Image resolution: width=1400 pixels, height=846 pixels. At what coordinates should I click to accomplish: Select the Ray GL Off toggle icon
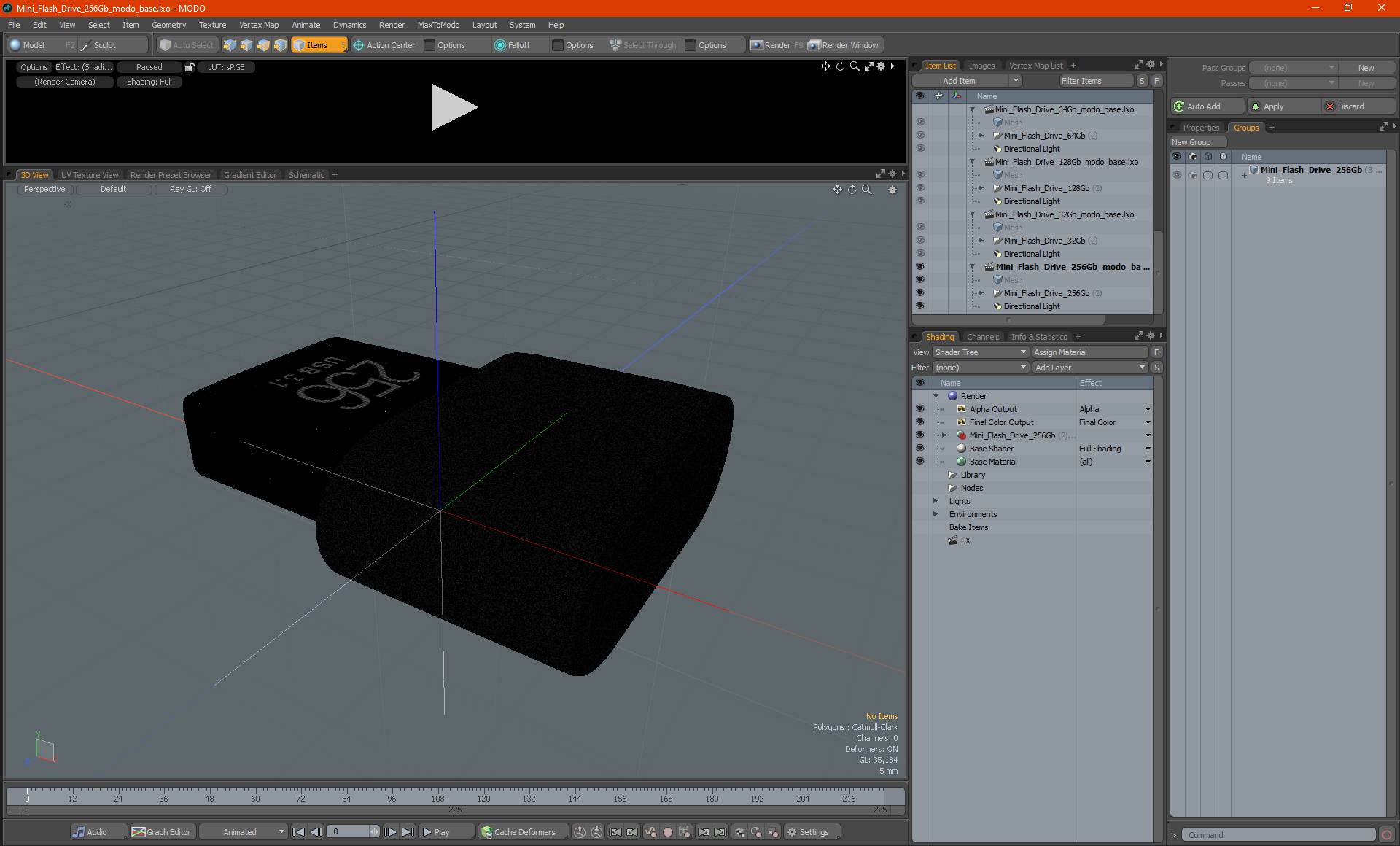[191, 189]
